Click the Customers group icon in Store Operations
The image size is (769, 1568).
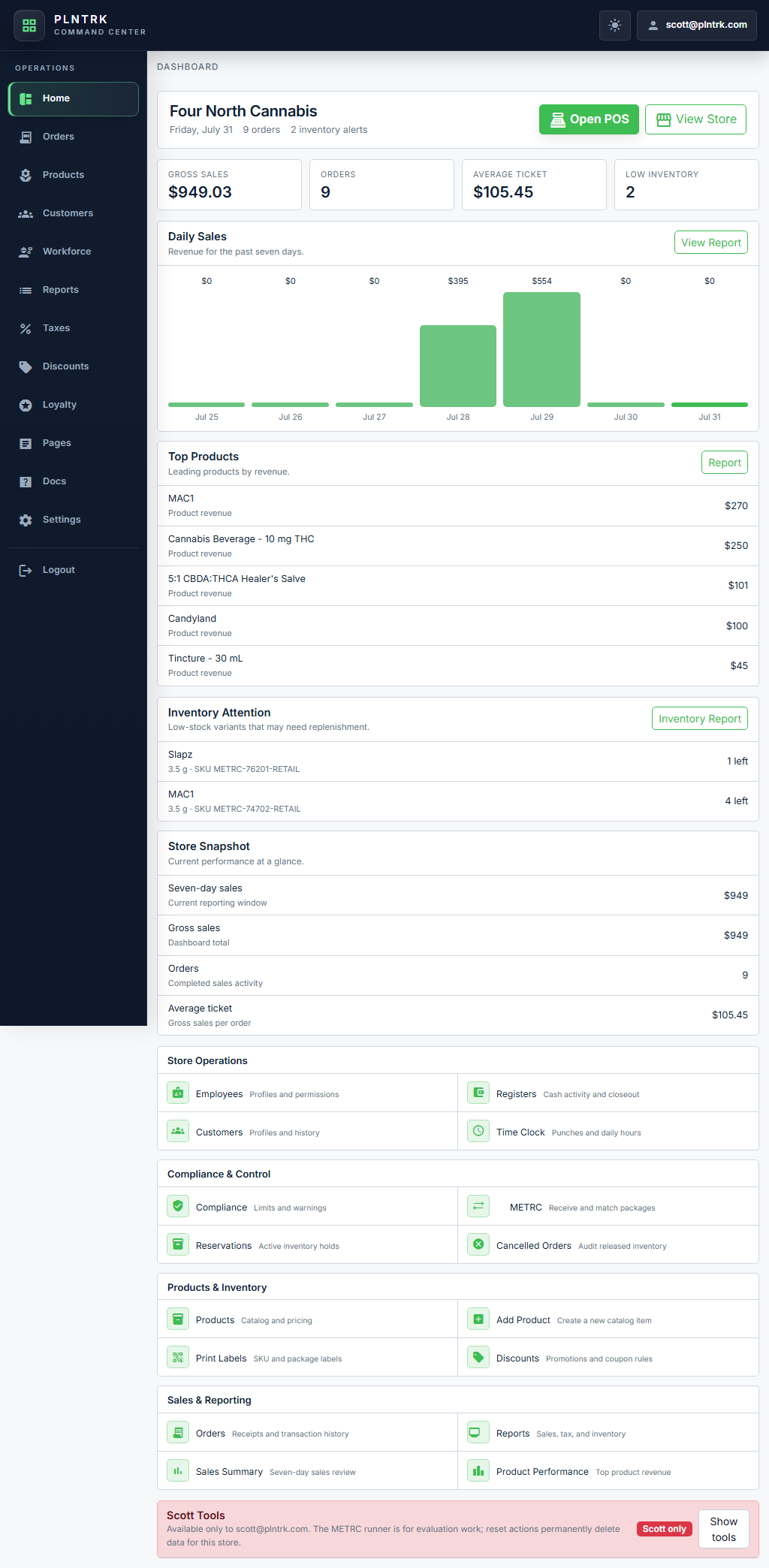tap(178, 1132)
